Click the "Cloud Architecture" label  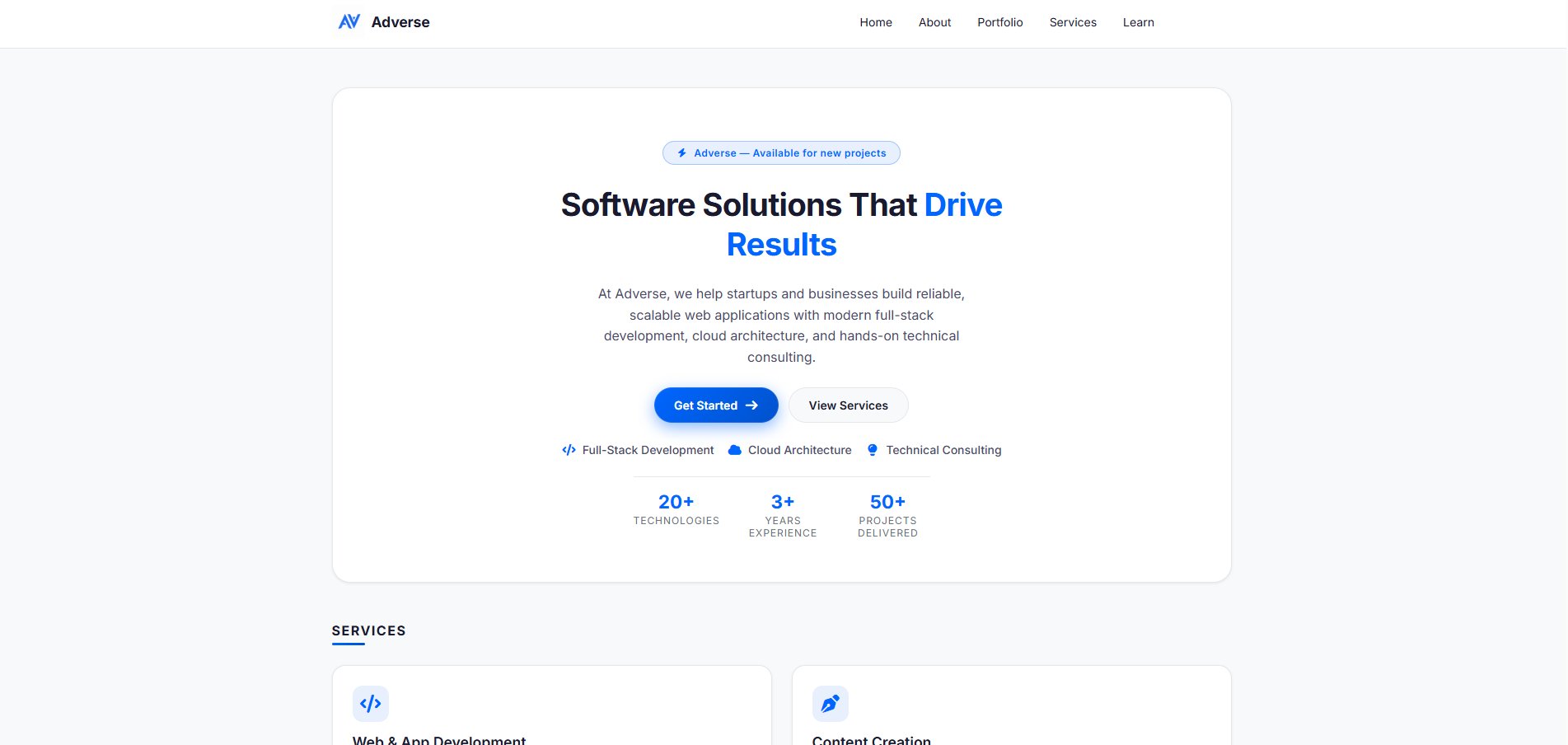(800, 450)
